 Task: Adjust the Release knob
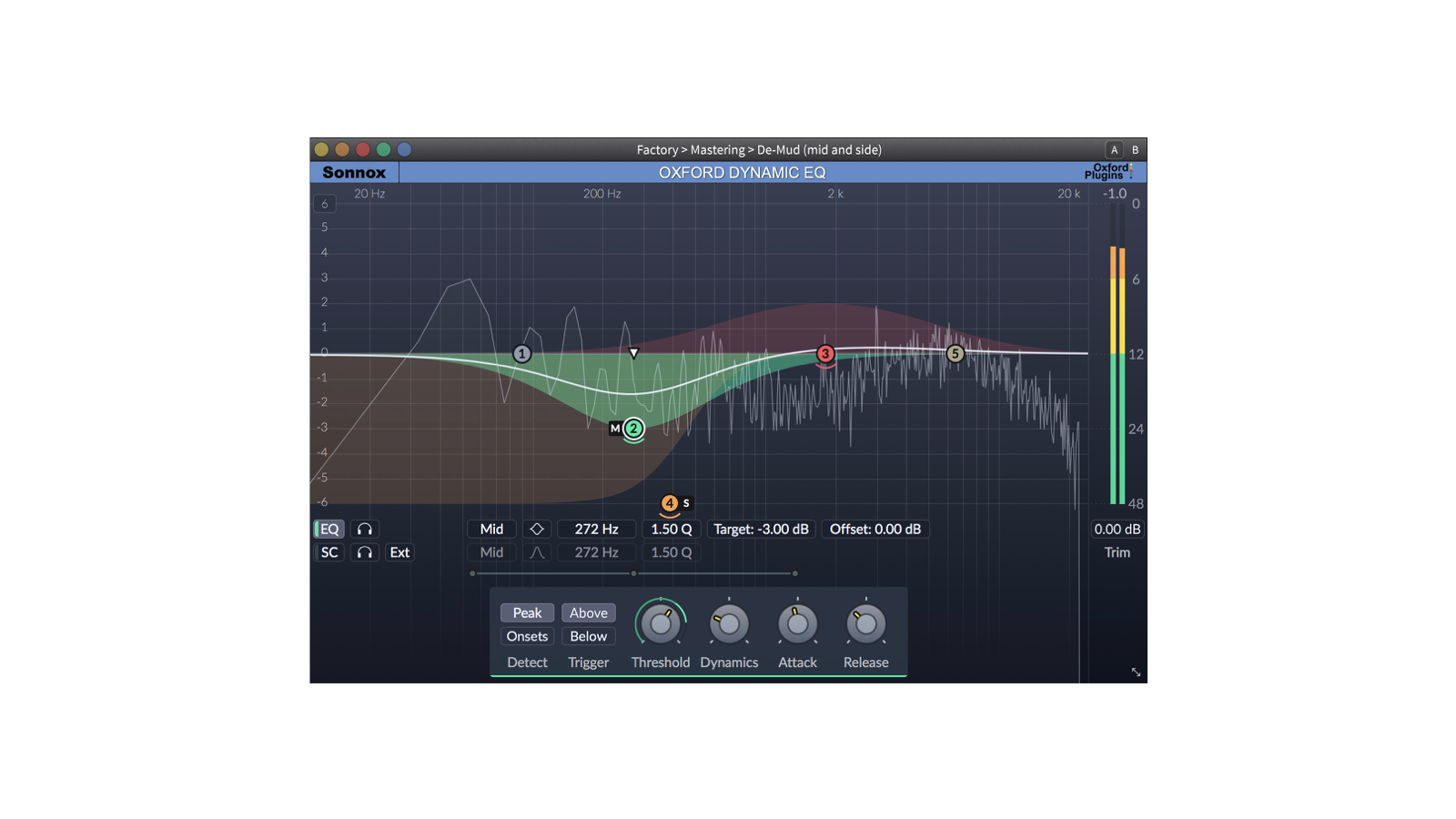click(865, 624)
